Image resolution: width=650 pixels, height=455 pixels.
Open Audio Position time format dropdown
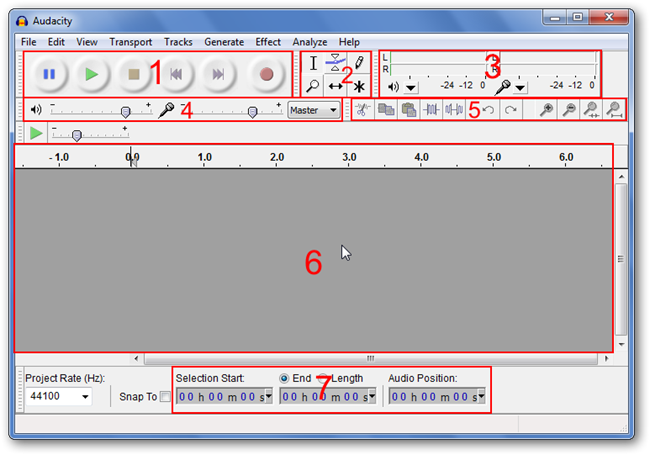(x=481, y=396)
